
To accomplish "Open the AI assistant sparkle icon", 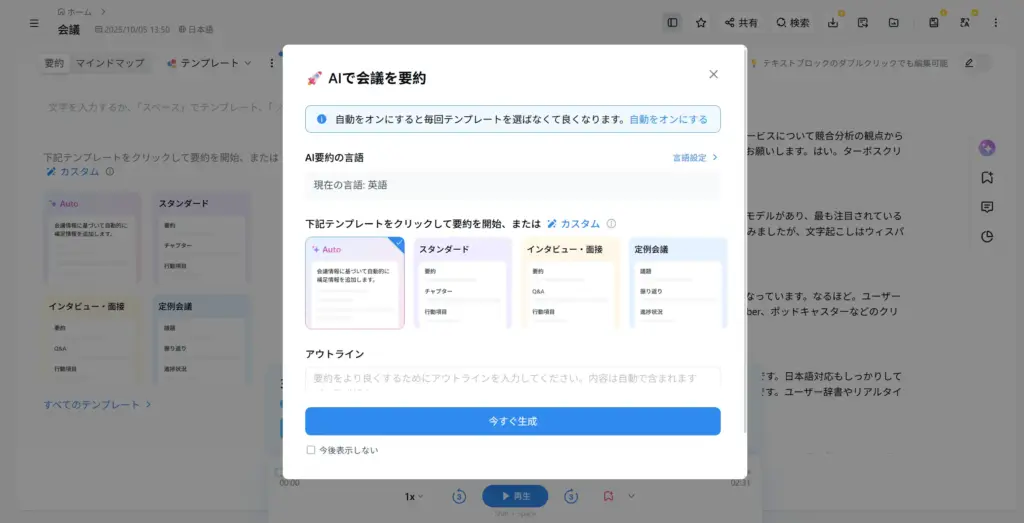I will (x=987, y=148).
